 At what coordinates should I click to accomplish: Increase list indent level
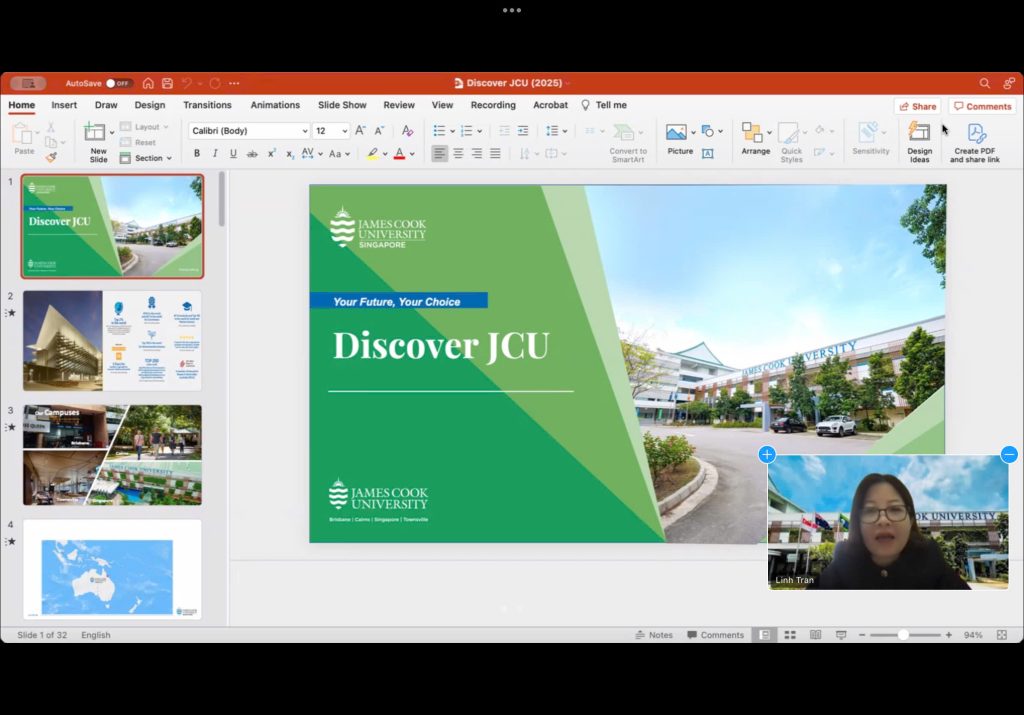[x=522, y=131]
